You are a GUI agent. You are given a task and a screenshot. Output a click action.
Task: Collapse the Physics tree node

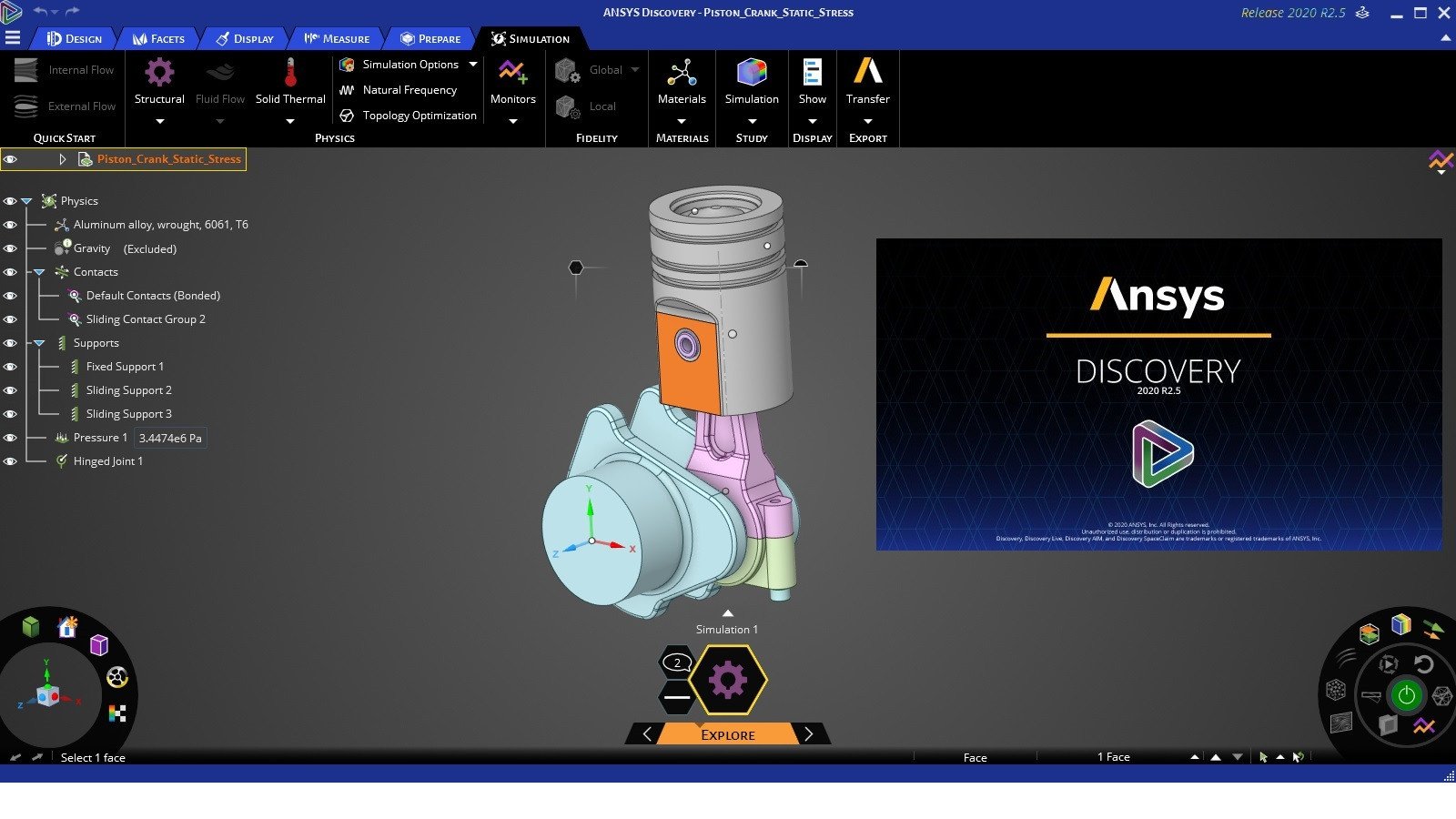click(26, 201)
